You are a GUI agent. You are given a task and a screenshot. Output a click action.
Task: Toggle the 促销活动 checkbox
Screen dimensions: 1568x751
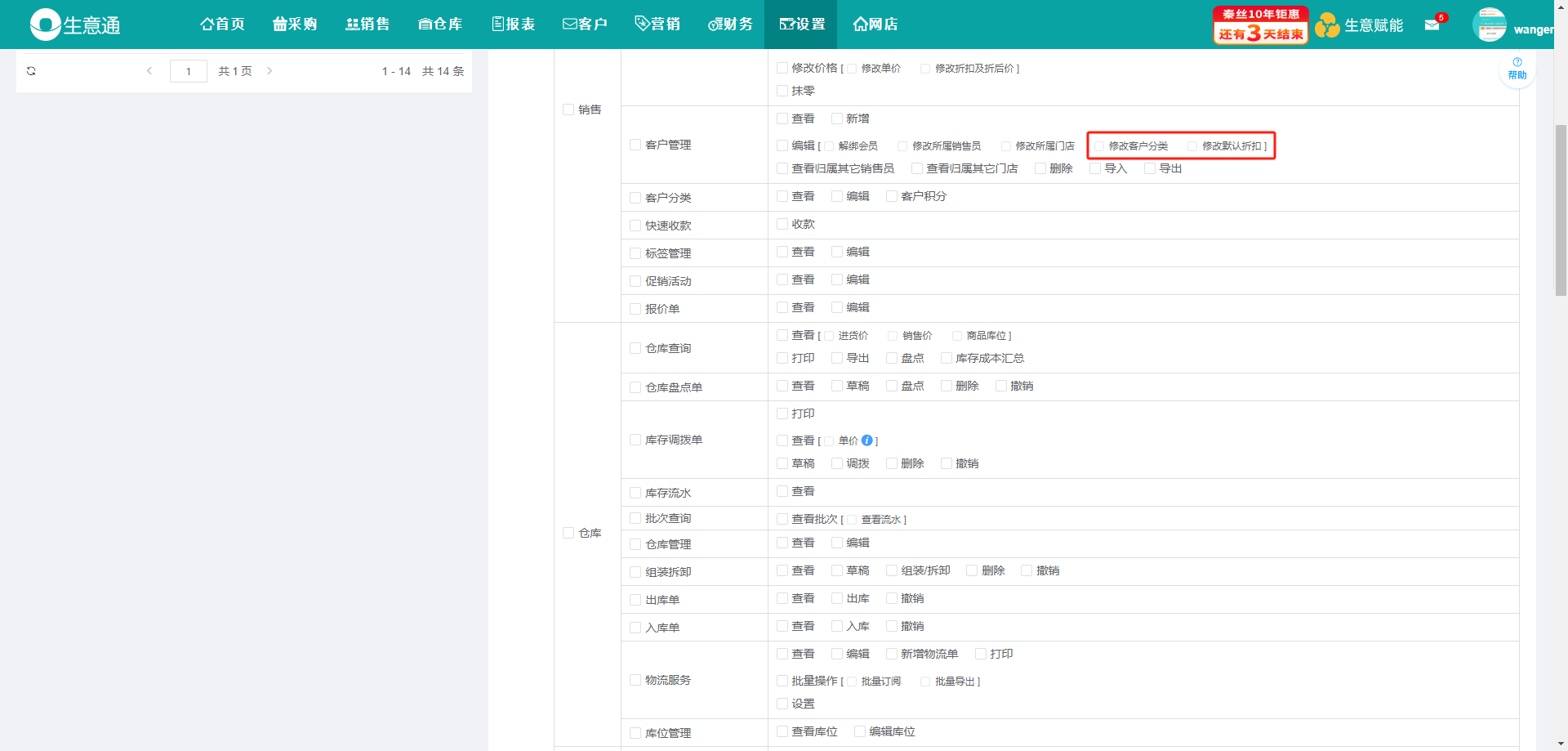tap(635, 281)
